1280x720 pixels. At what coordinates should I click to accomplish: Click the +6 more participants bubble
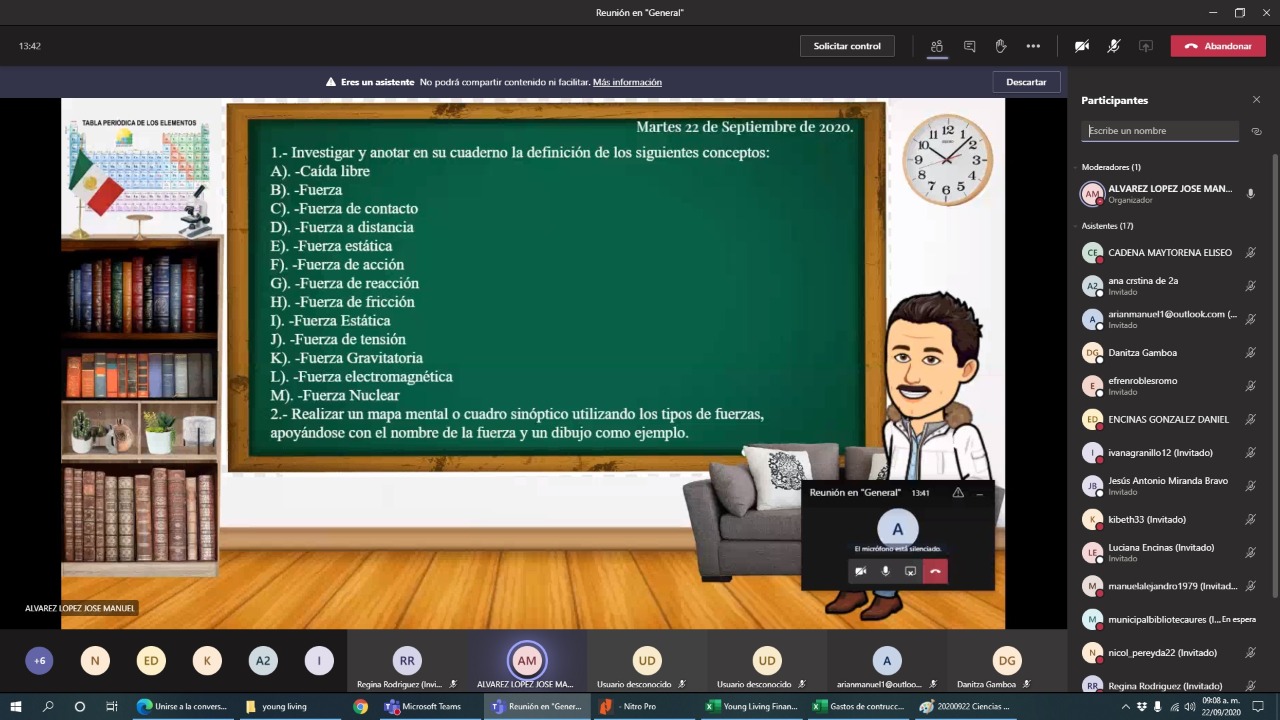coord(39,661)
